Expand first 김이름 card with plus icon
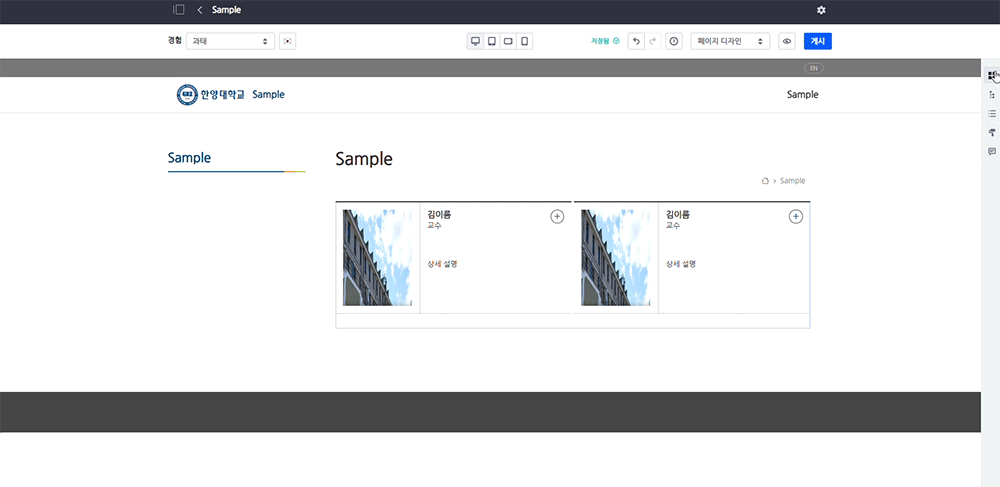The height and width of the screenshot is (487, 1000). 557,217
